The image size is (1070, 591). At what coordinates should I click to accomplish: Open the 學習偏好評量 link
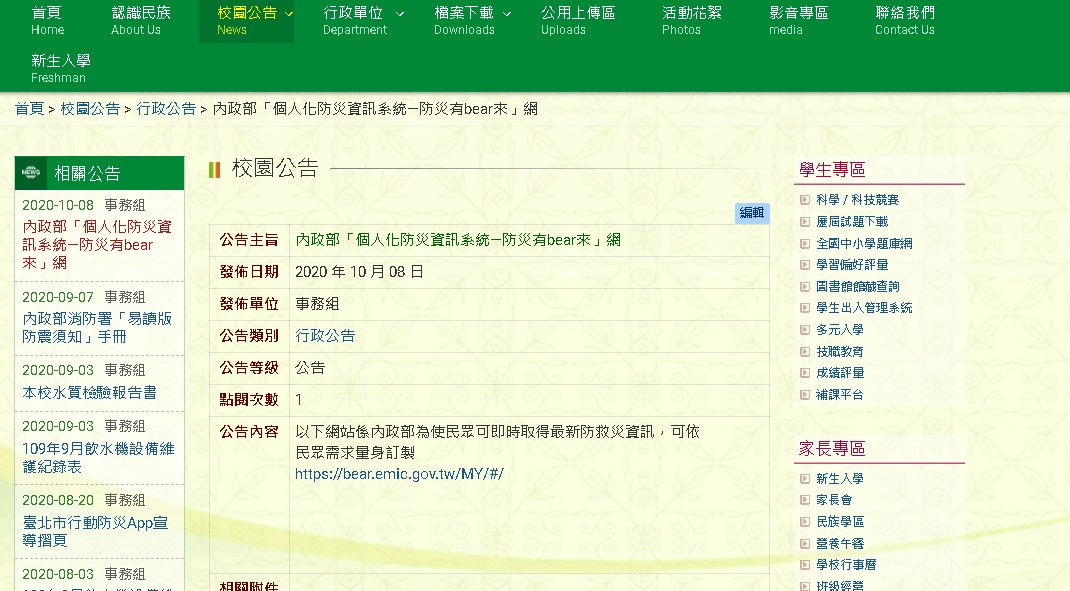(852, 265)
